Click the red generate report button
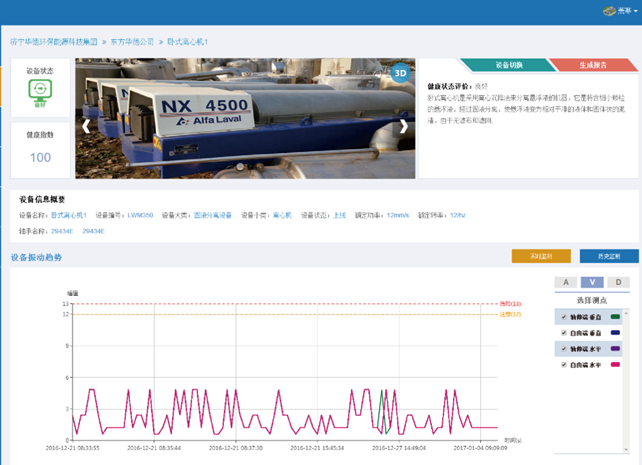The height and width of the screenshot is (465, 642). pos(592,65)
